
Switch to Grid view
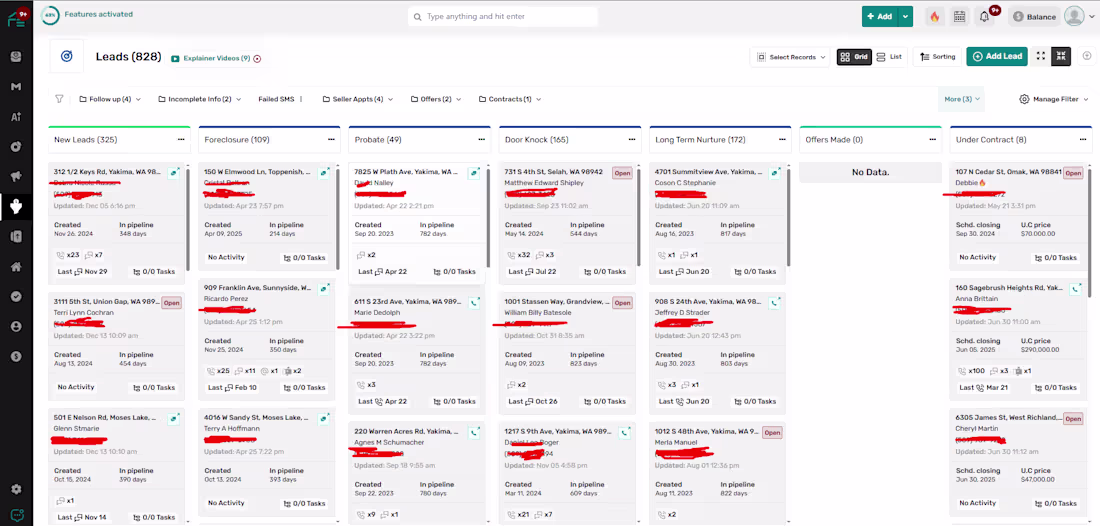click(x=854, y=57)
